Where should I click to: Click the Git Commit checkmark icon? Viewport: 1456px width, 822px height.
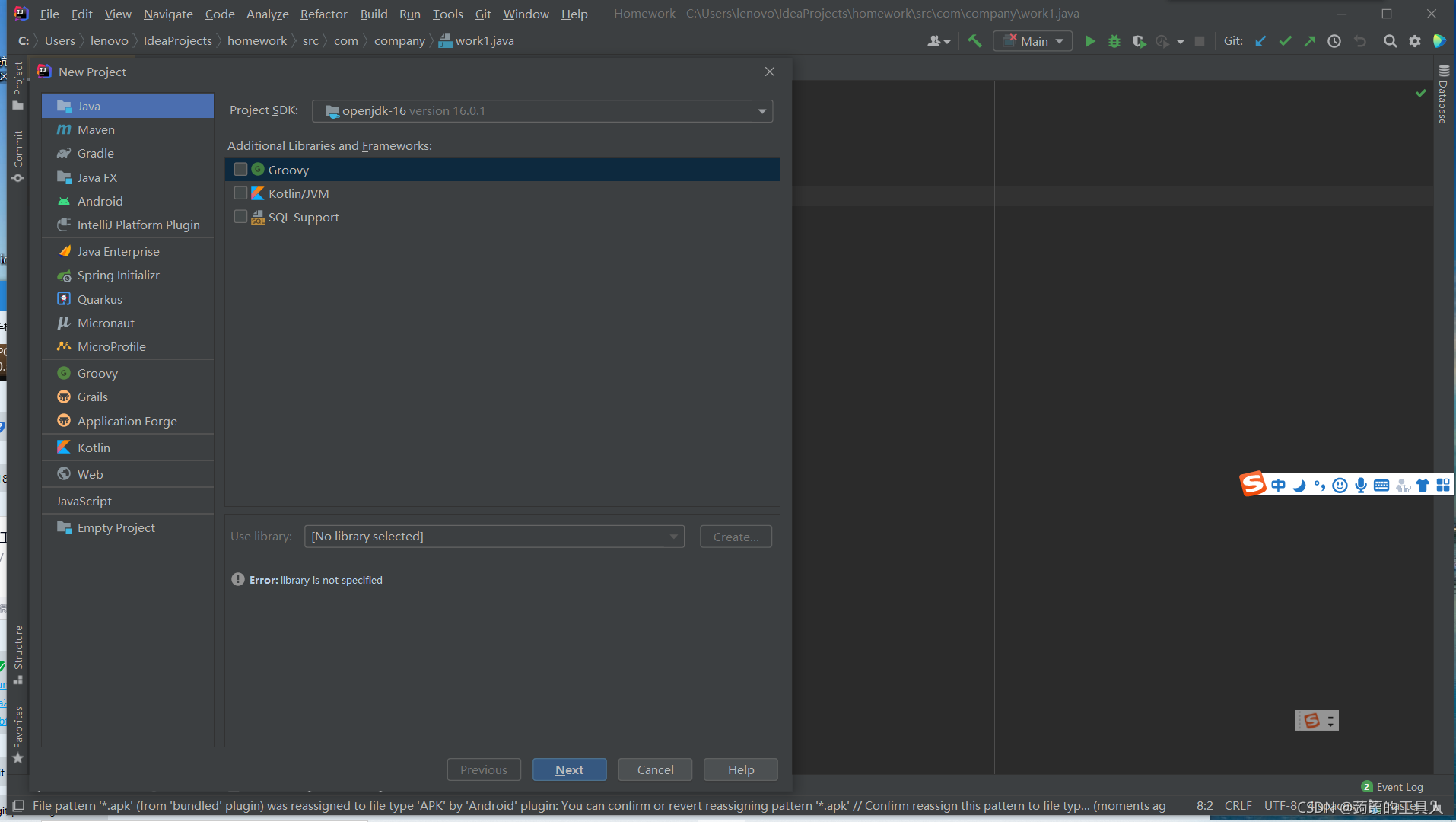(x=1285, y=41)
